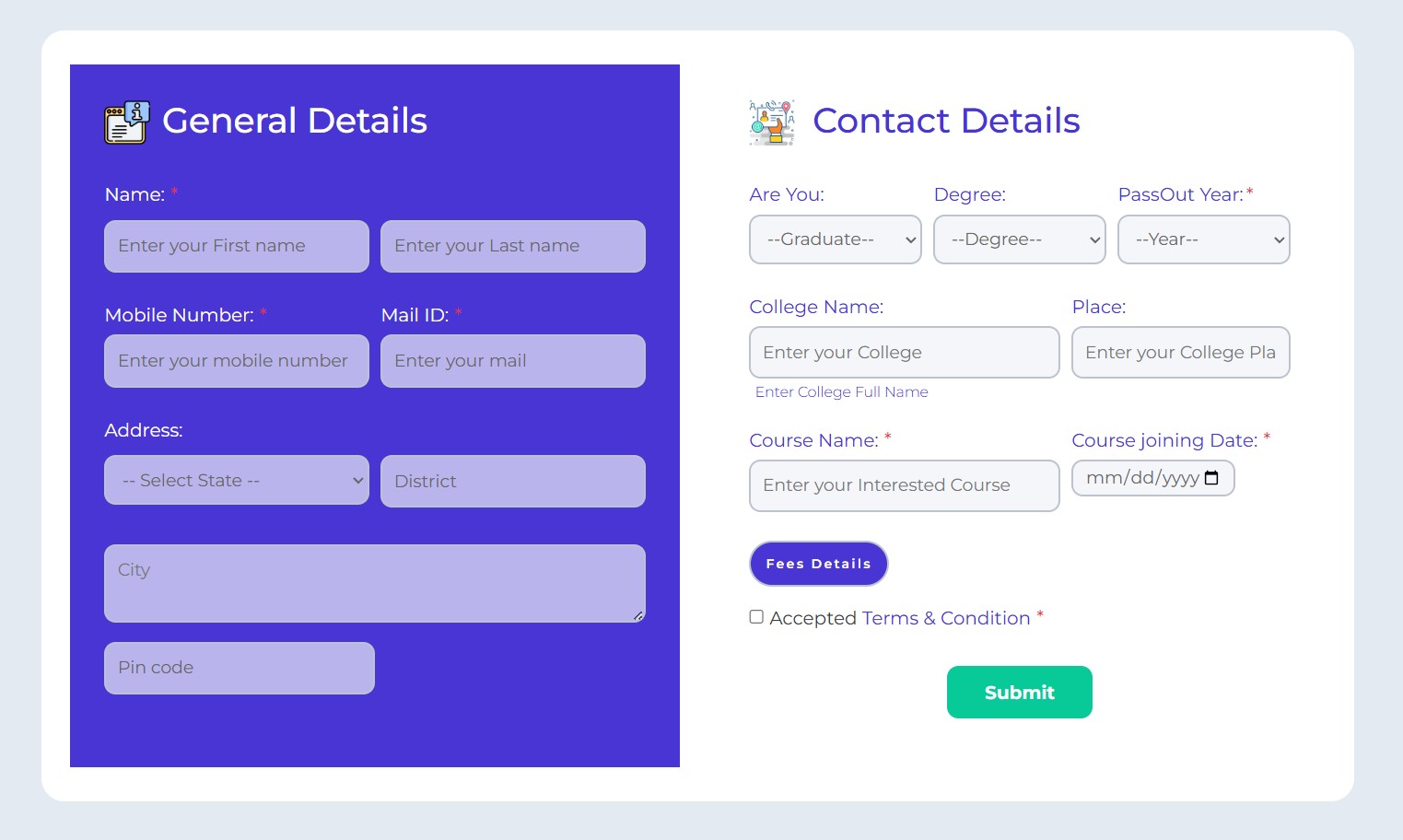Viewport: 1403px width, 840px height.
Task: Focus the Last name input field
Action: coord(513,246)
